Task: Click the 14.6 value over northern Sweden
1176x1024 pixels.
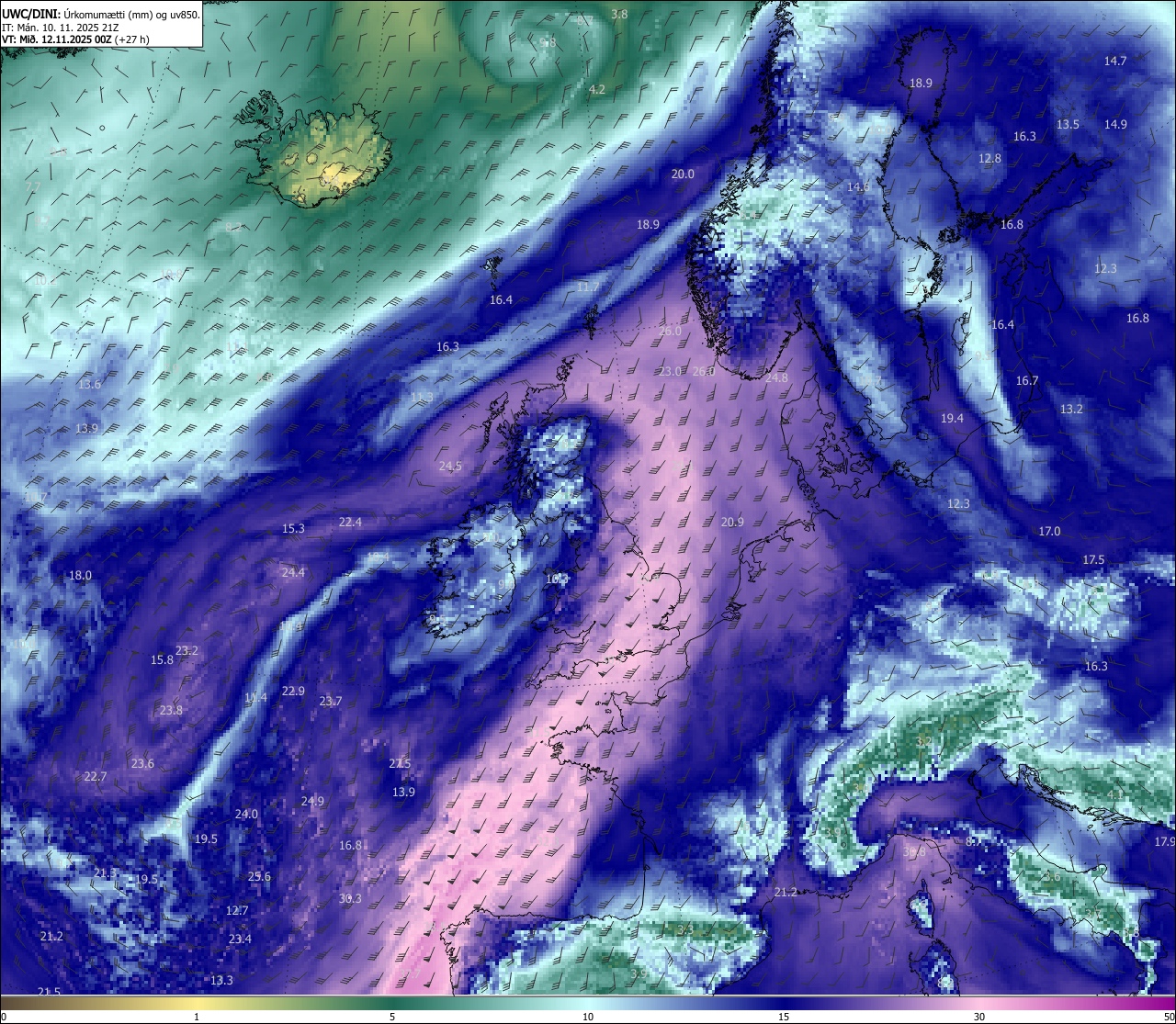Action: (858, 186)
